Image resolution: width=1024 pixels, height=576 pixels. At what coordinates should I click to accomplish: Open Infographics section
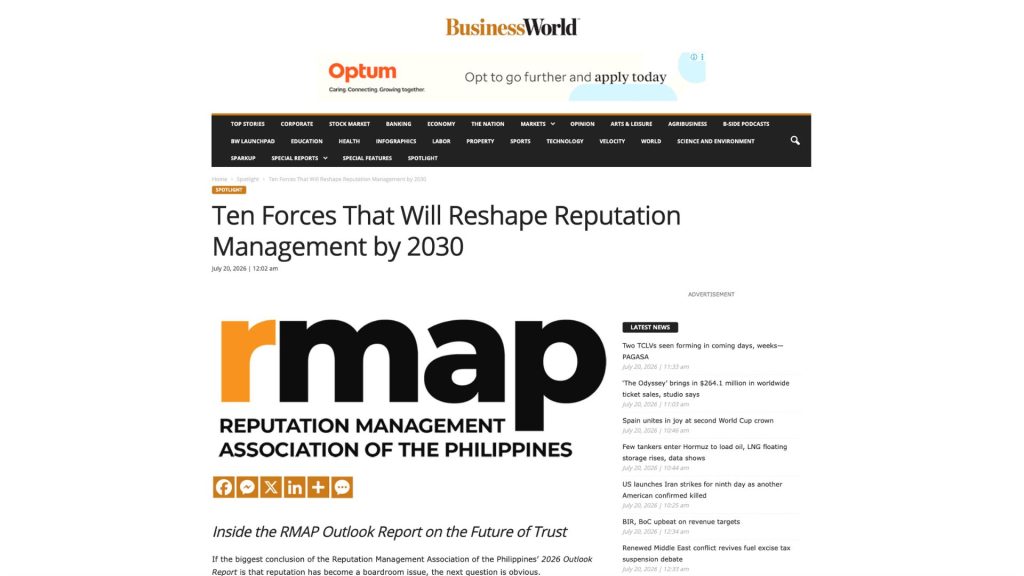[396, 141]
